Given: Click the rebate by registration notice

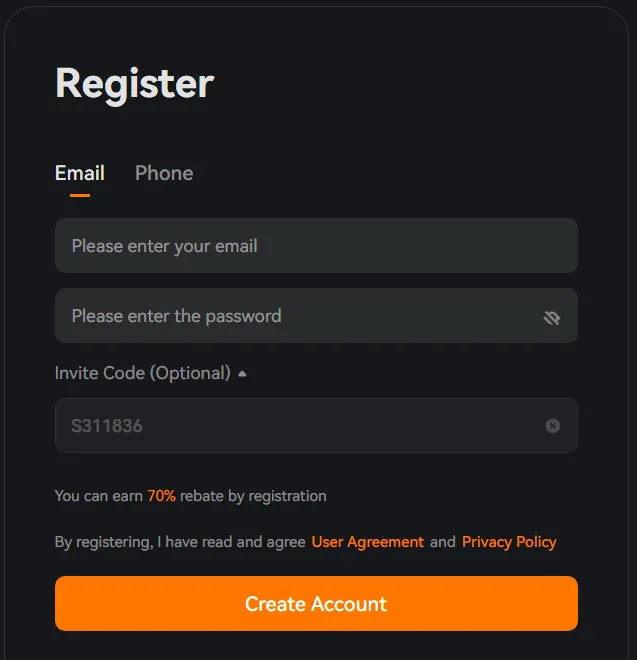Looking at the screenshot, I should (252, 496).
